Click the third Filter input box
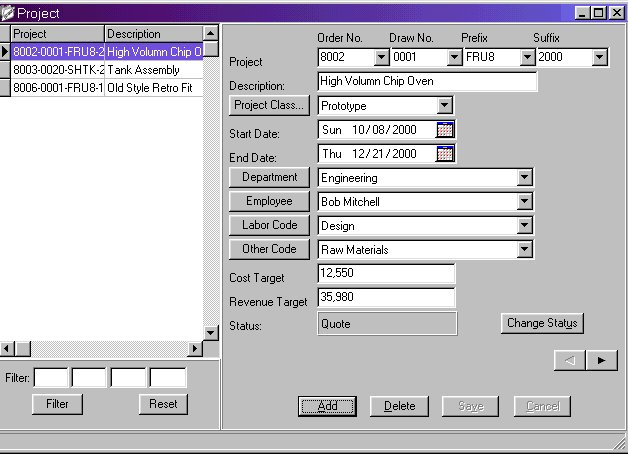 [128, 377]
